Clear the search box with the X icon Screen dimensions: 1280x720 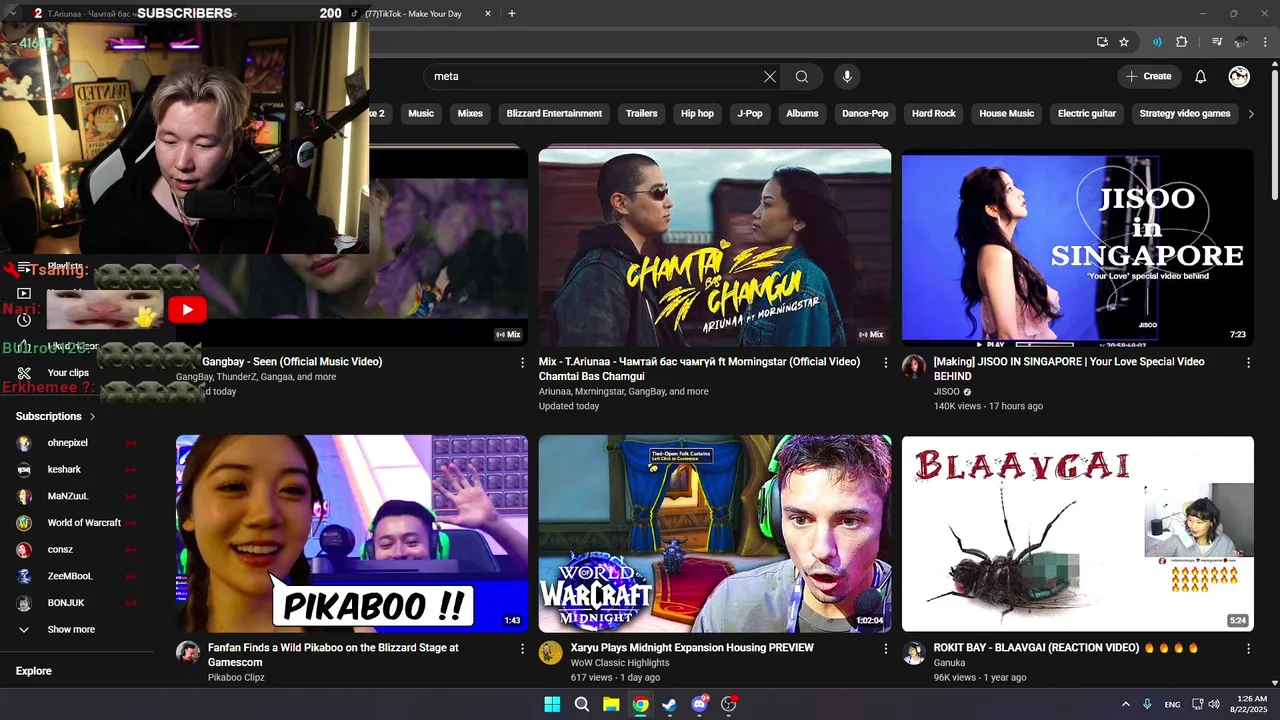pyautogui.click(x=770, y=77)
